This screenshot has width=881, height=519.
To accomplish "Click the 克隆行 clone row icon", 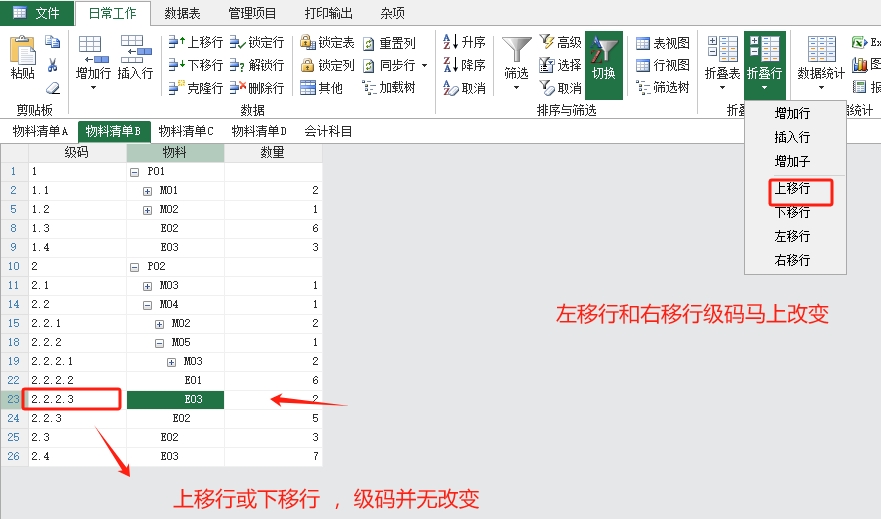I will tap(176, 88).
